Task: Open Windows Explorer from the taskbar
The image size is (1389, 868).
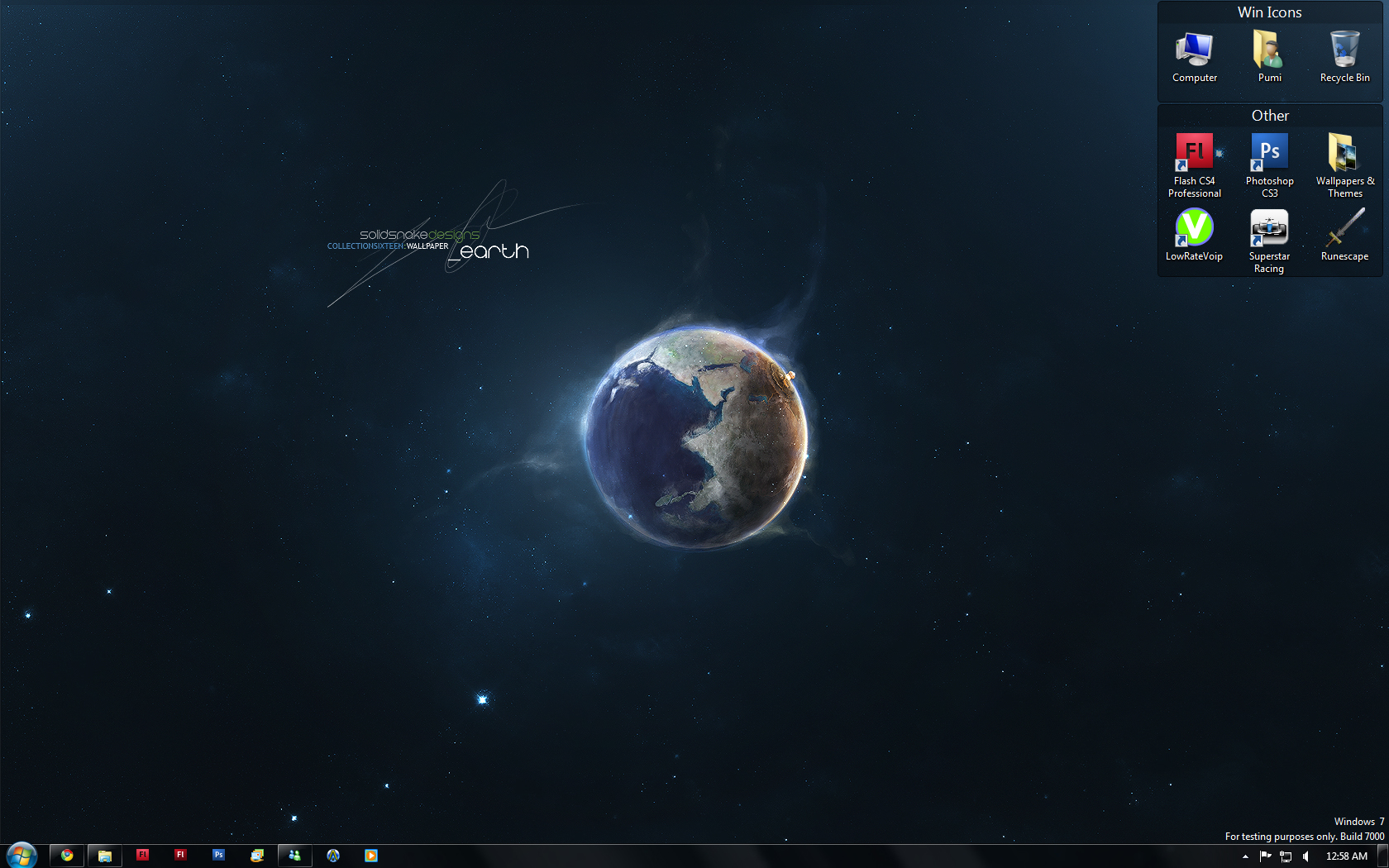Action: [x=105, y=856]
